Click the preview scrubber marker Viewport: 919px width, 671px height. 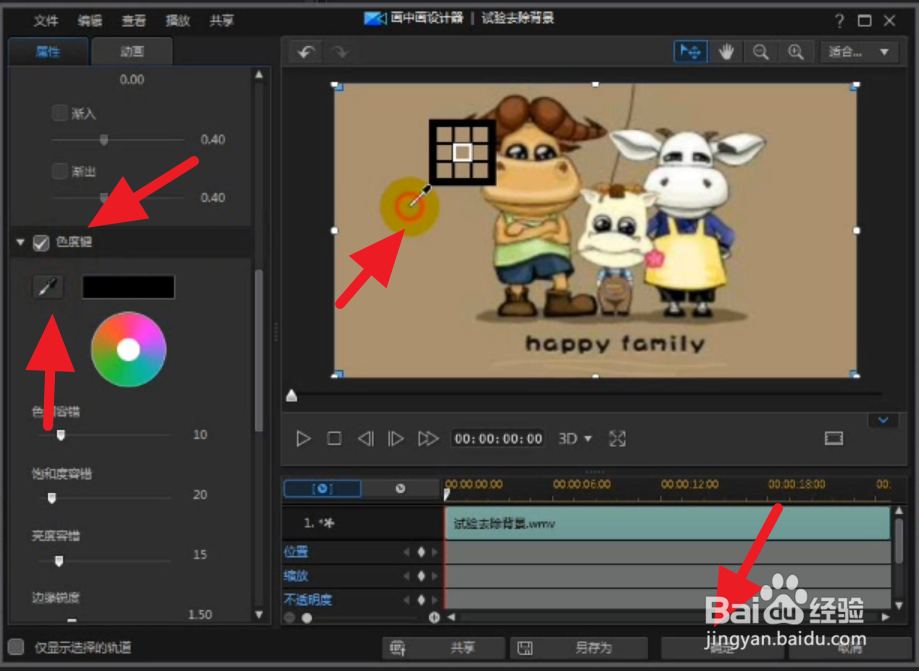tap(291, 396)
